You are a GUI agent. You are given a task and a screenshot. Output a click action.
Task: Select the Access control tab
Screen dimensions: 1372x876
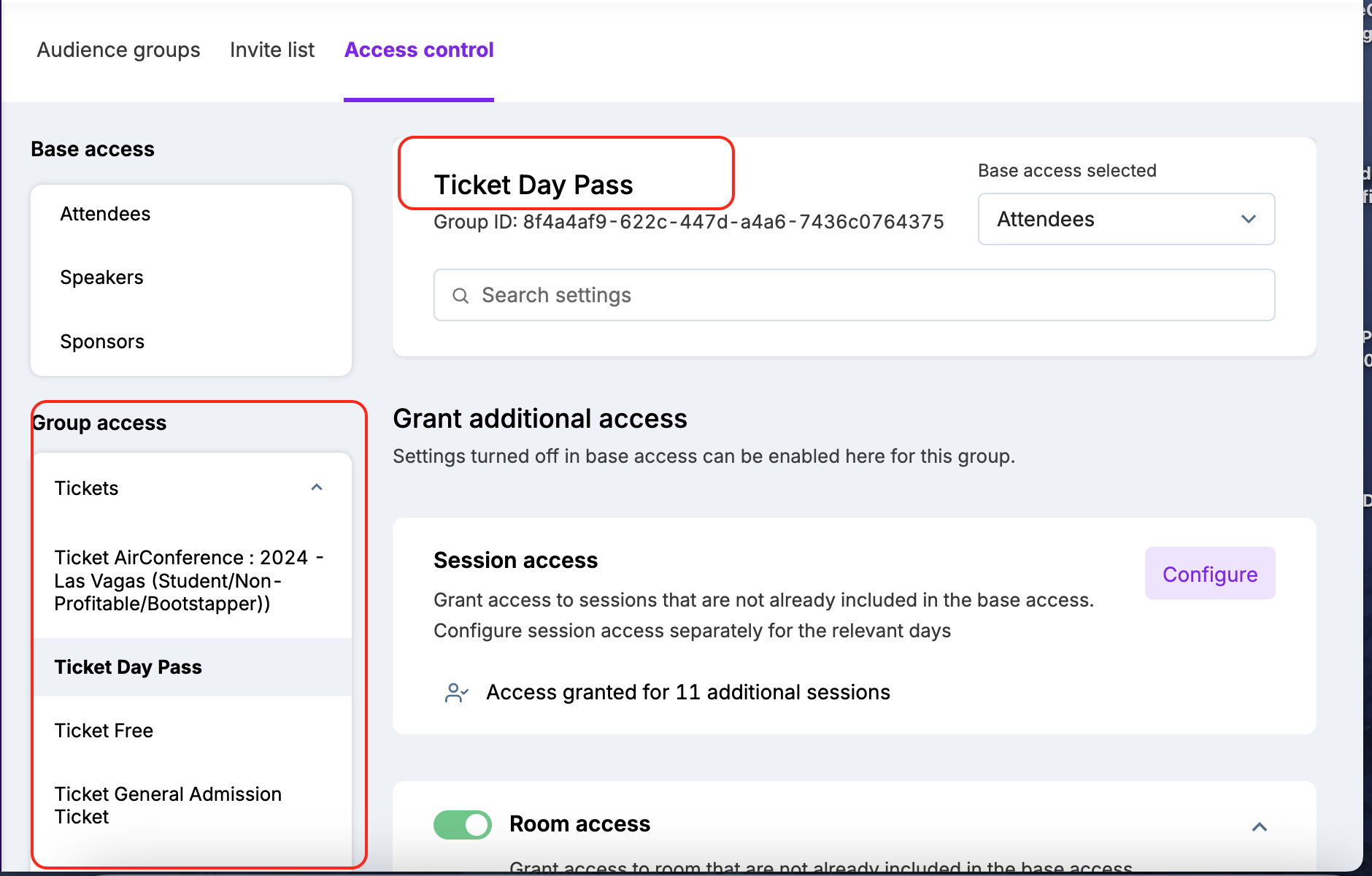[x=419, y=50]
